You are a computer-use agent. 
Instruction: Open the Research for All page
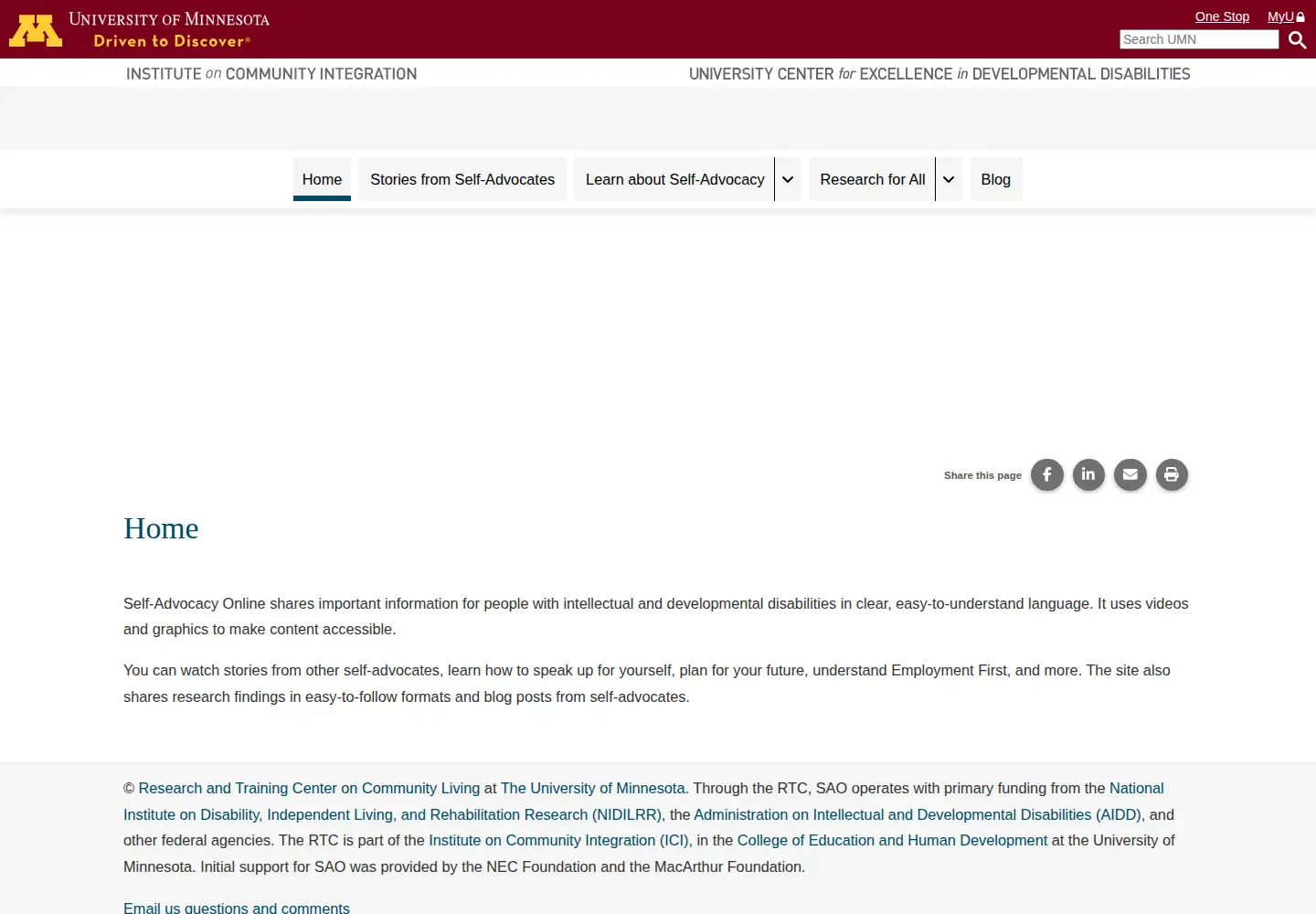point(873,179)
